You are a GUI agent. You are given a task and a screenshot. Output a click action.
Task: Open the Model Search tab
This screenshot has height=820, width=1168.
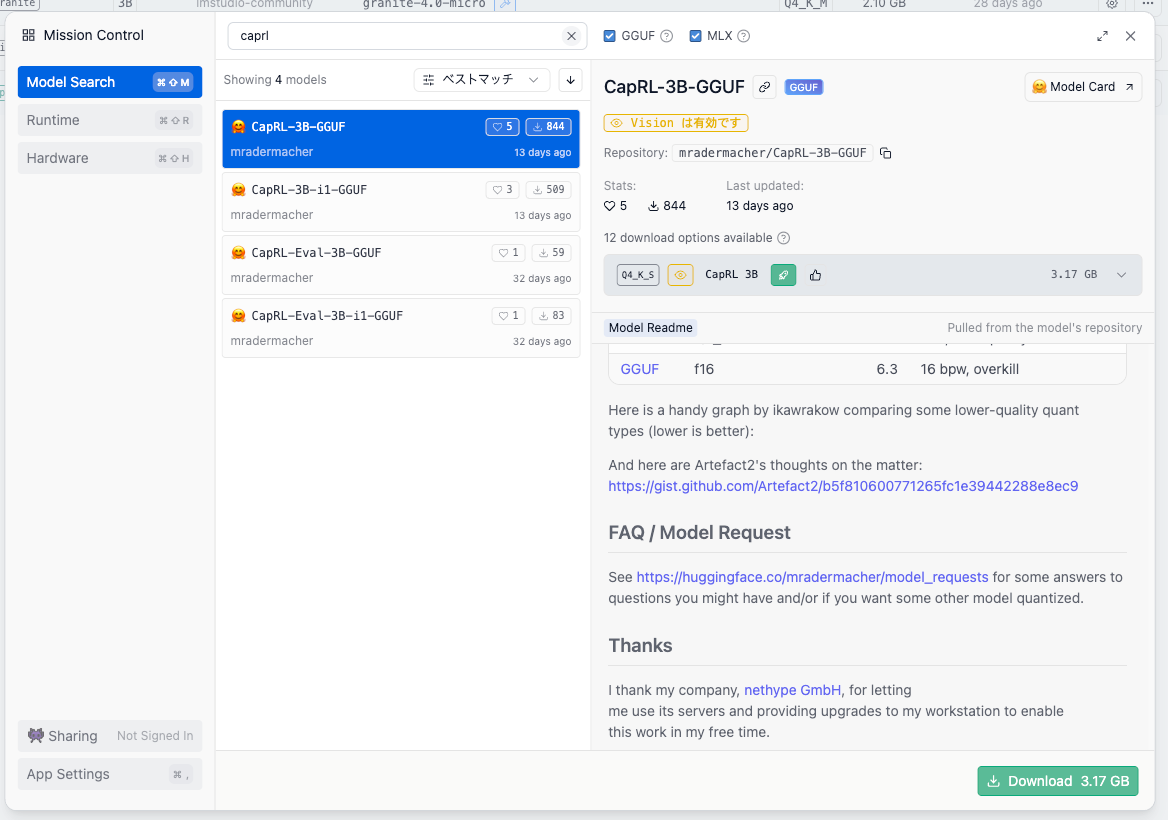tap(110, 82)
